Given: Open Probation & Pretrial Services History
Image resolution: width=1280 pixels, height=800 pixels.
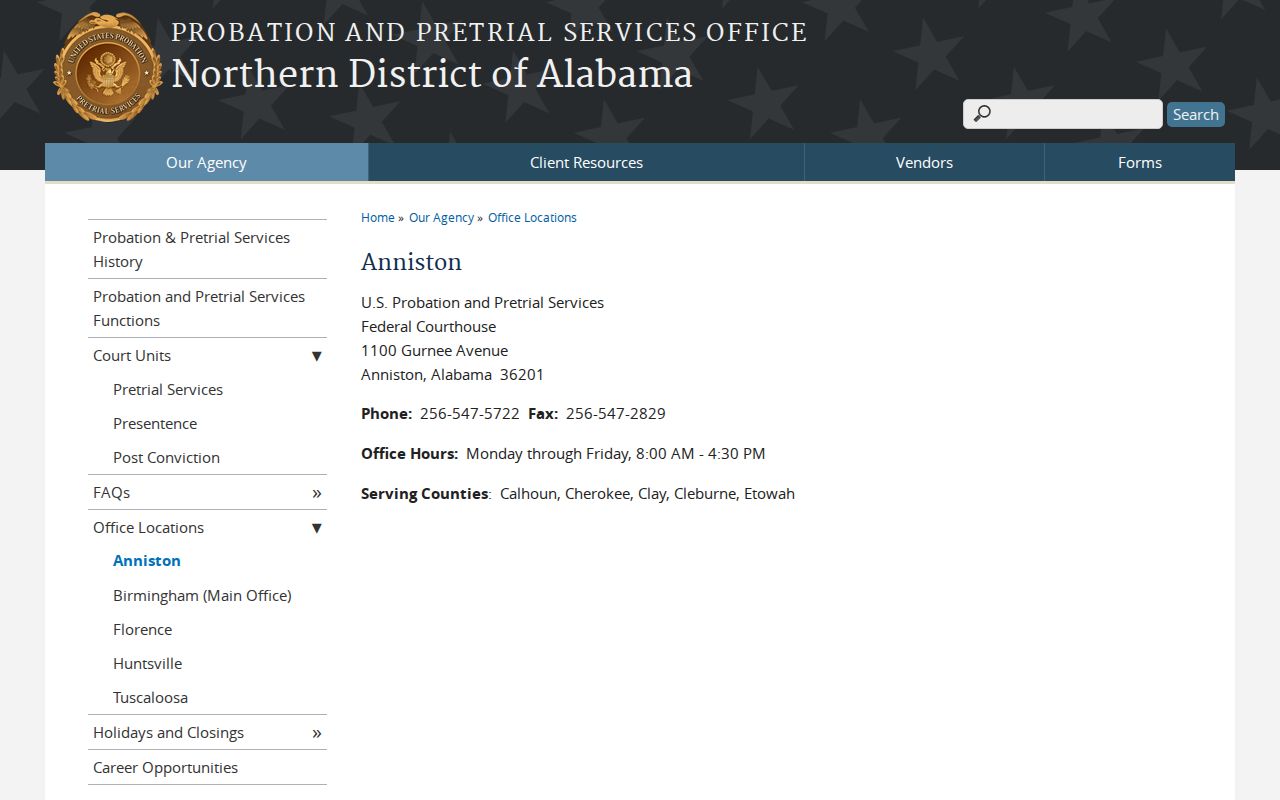Looking at the screenshot, I should (x=207, y=249).
